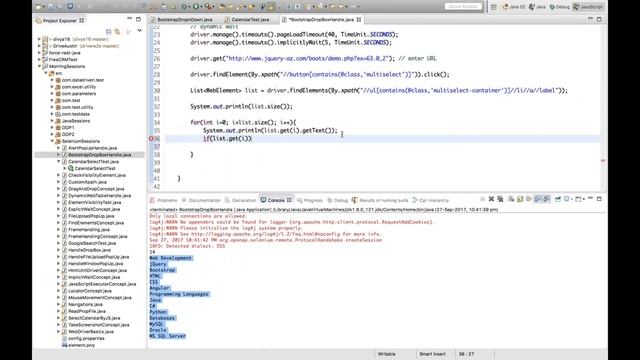
Task: Open Project Explorer view menu arrow
Action: tap(139, 31)
